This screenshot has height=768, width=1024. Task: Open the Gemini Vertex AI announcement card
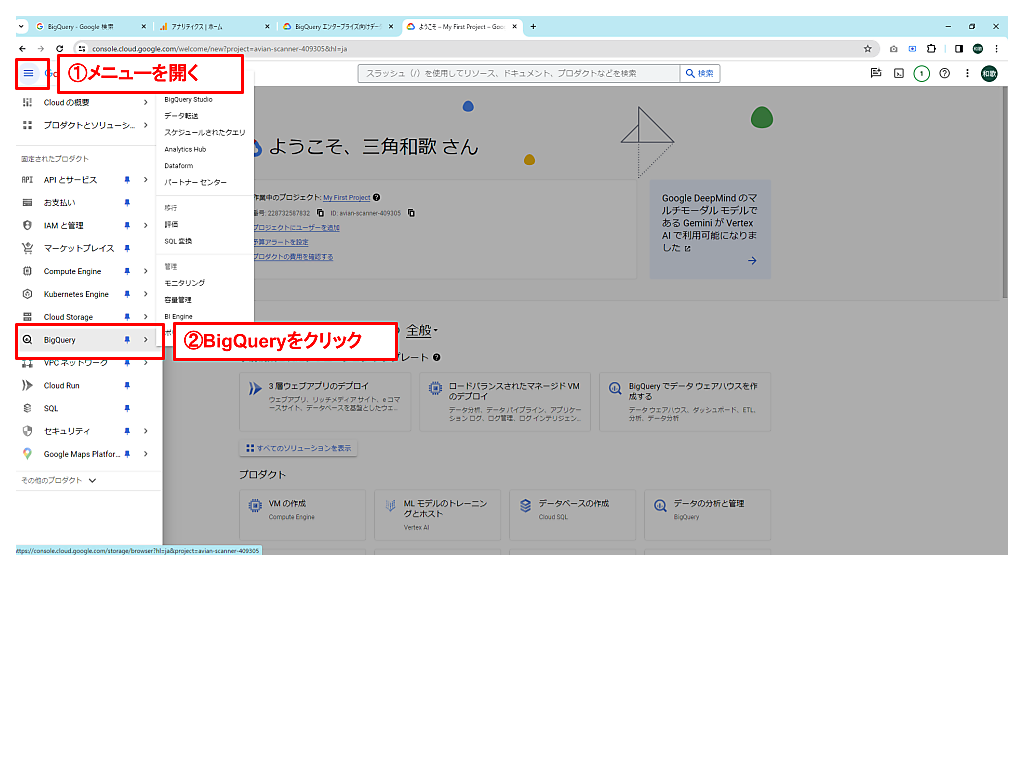(x=710, y=230)
